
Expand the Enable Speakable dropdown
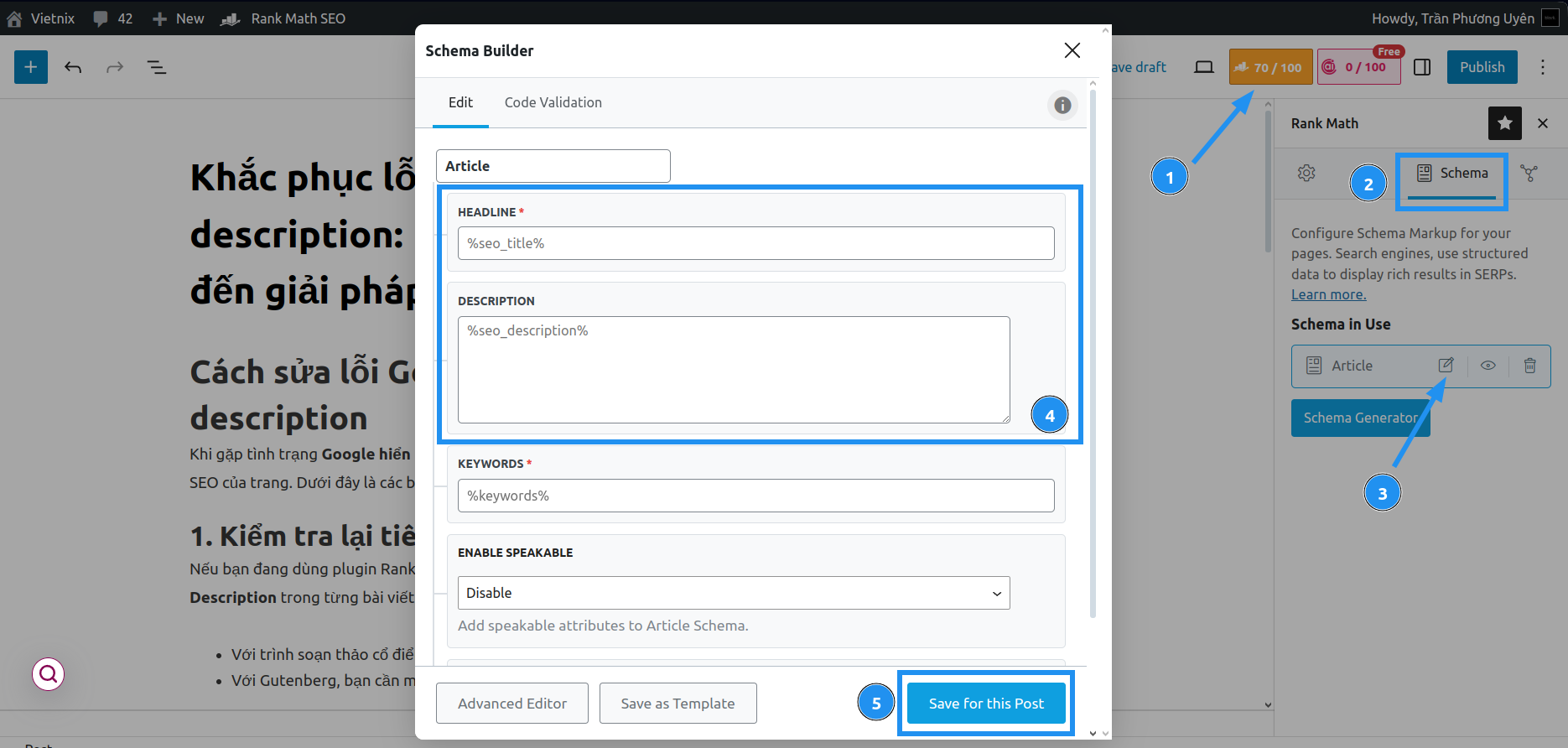click(733, 593)
